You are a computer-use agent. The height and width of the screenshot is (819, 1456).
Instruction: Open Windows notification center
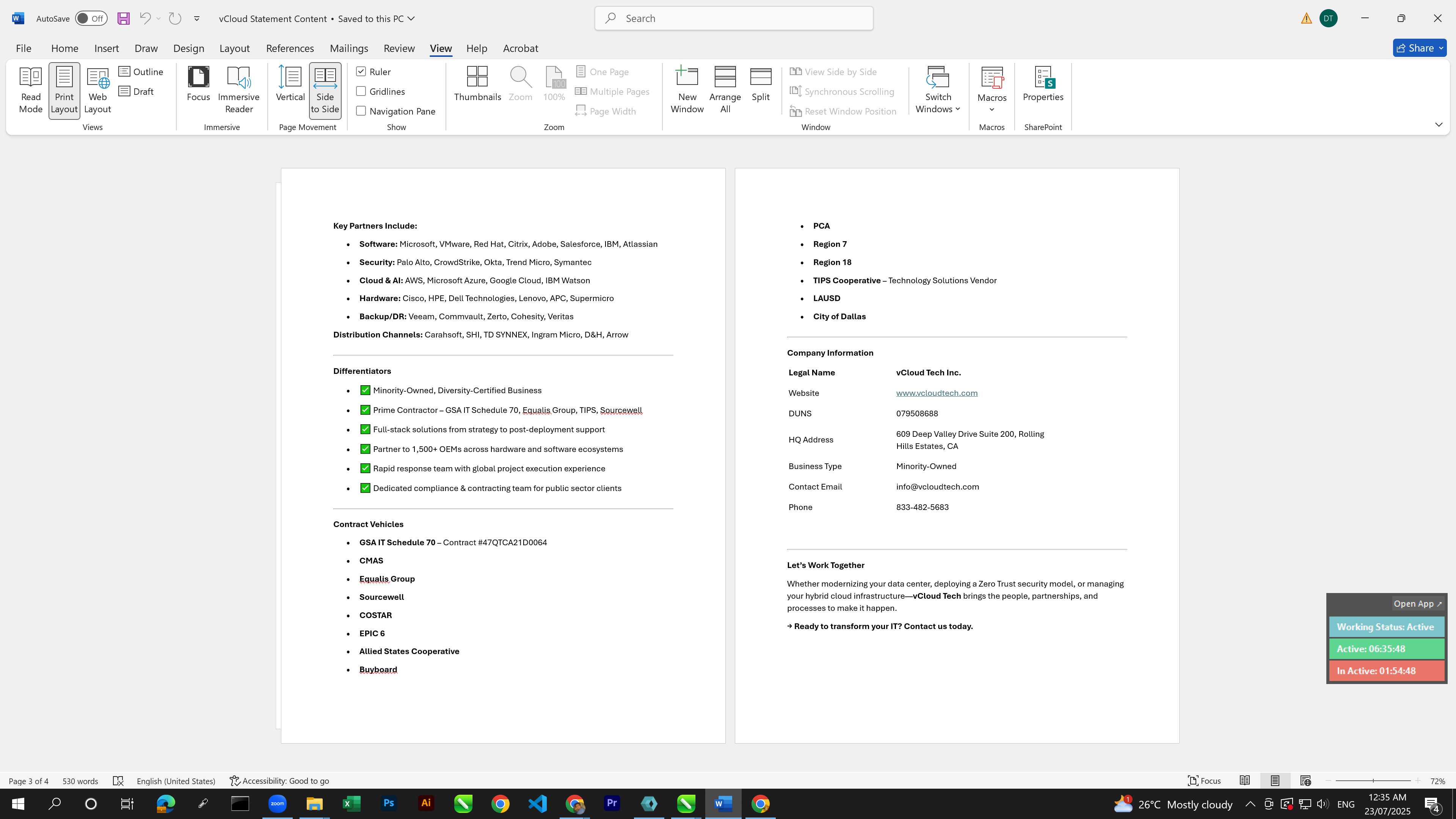pos(1432,804)
